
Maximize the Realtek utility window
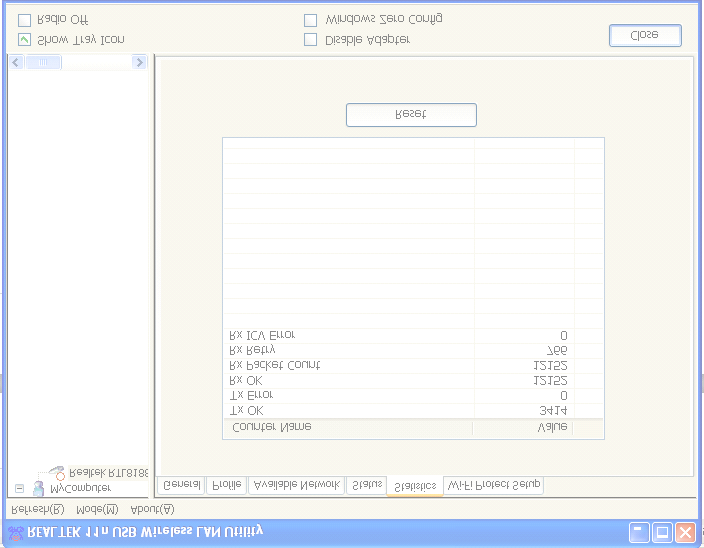tap(662, 533)
